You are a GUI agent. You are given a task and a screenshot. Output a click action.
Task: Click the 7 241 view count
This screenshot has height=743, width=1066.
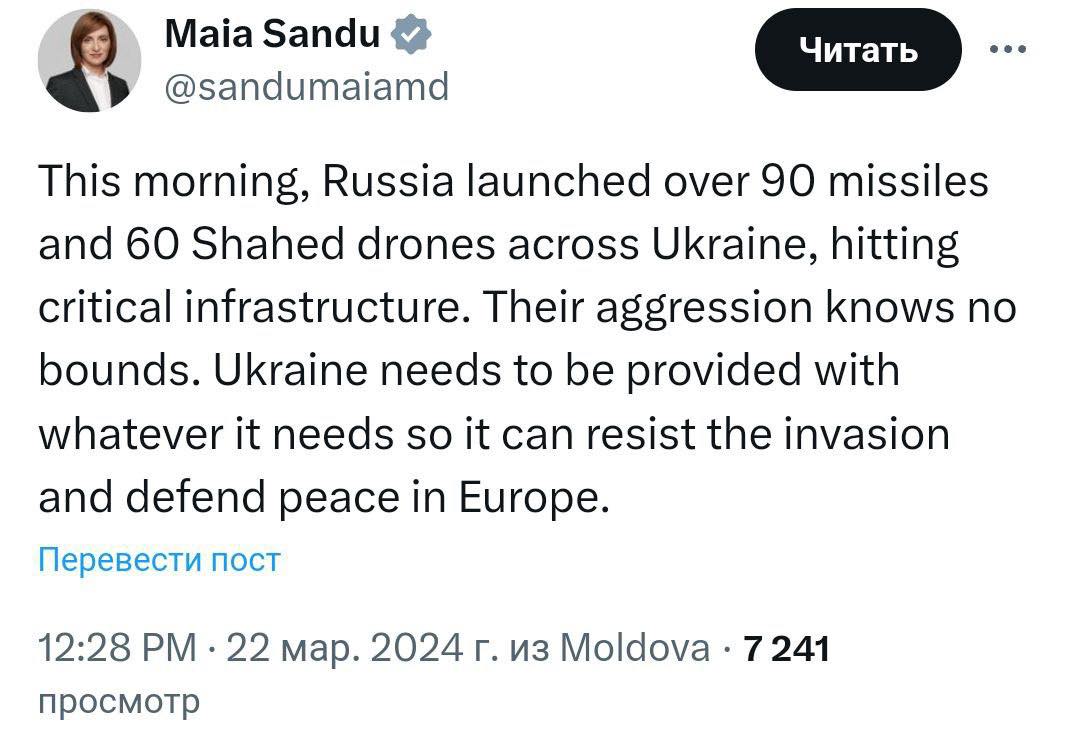(787, 649)
